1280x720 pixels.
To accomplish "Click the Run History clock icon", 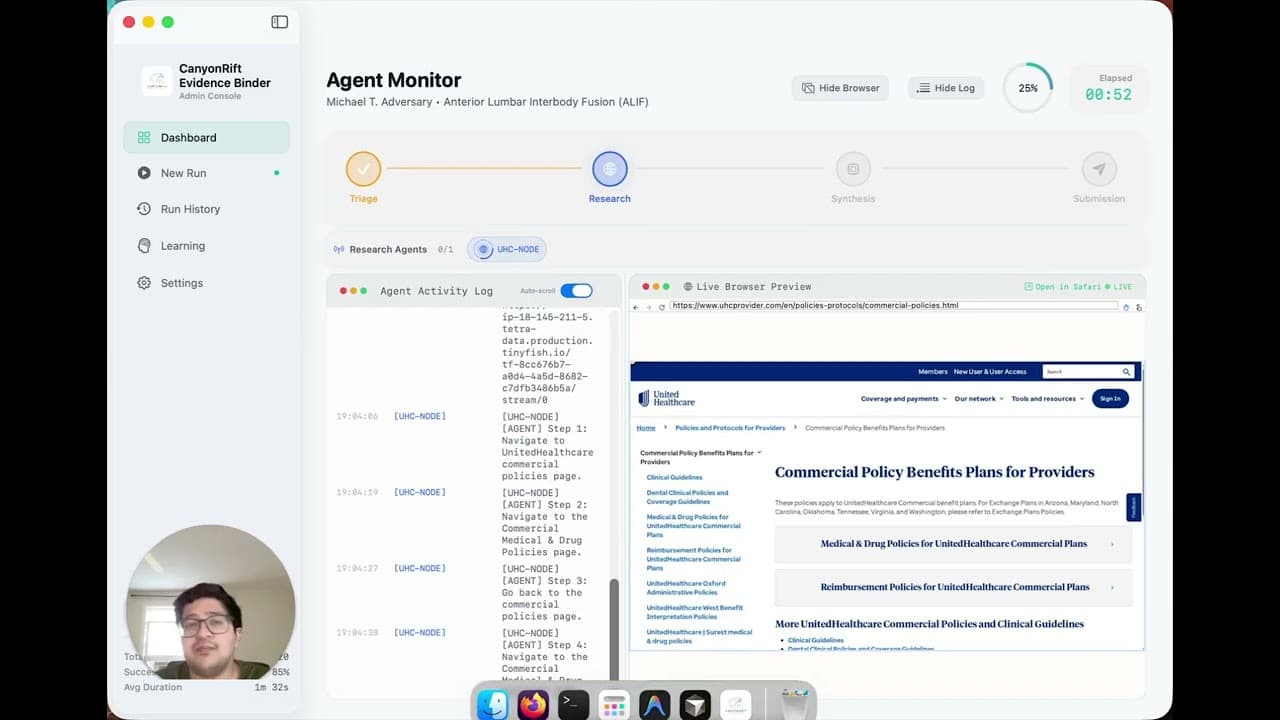I will tap(144, 209).
